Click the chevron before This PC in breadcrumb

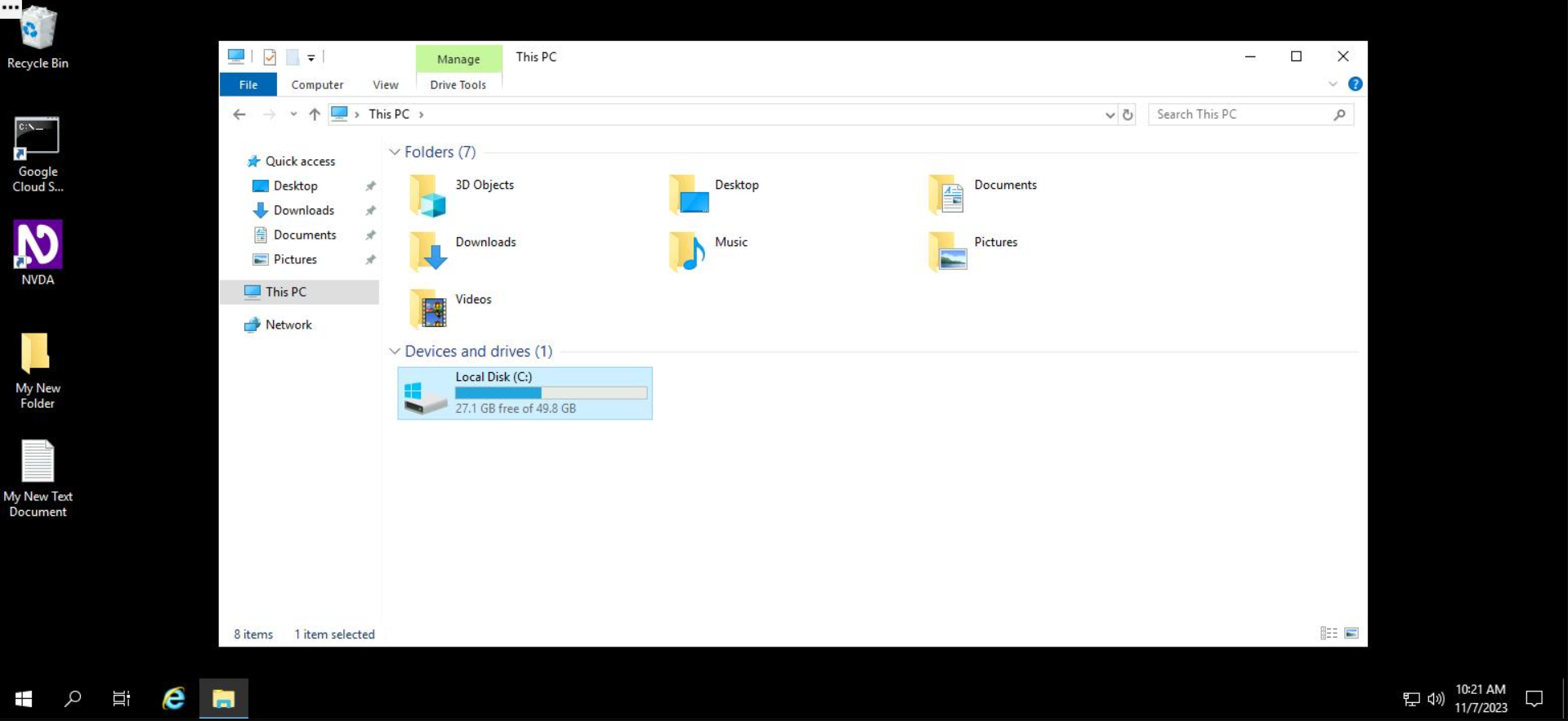pos(357,114)
